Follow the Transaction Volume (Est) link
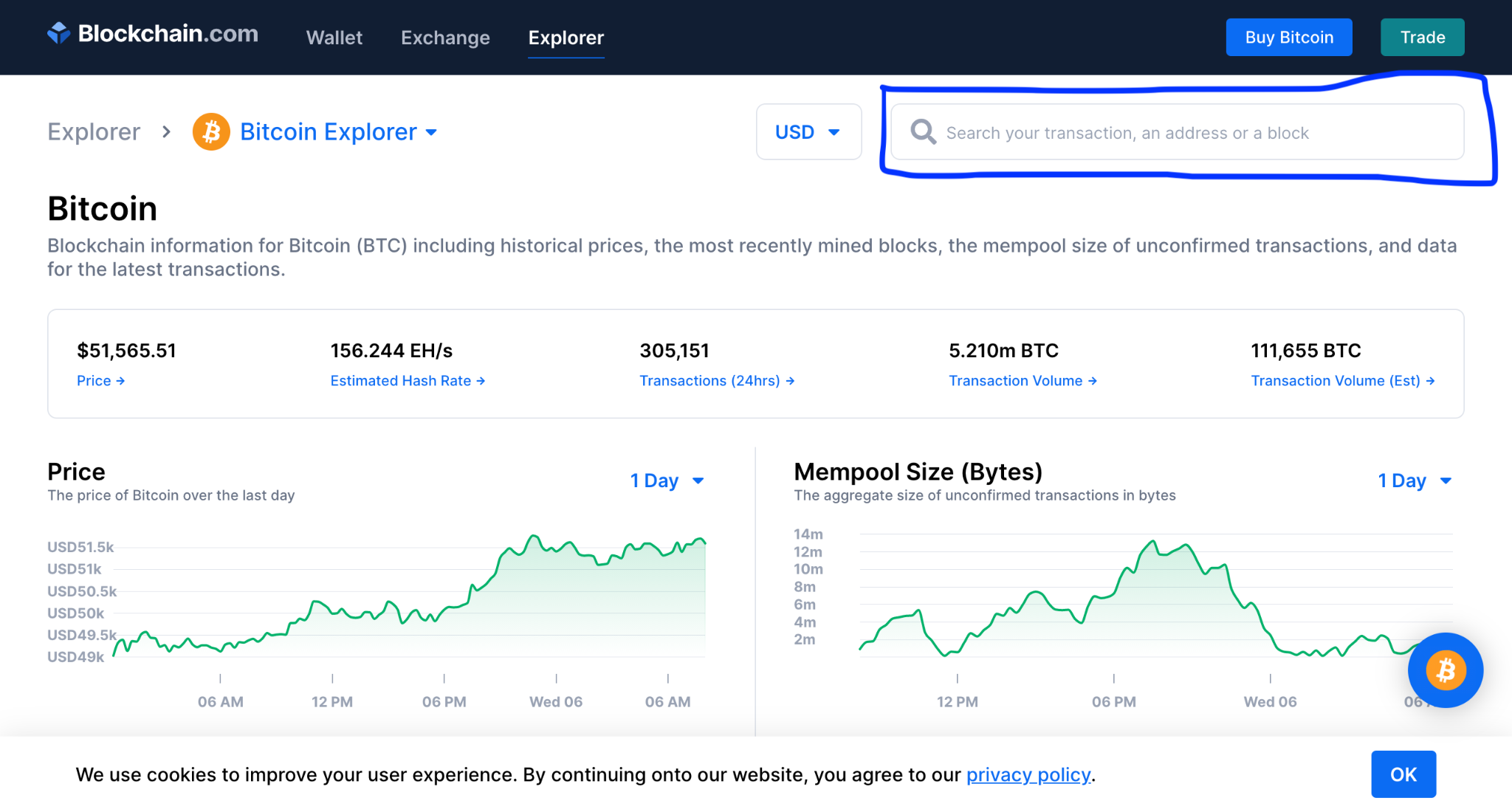The width and height of the screenshot is (1512, 812). [x=1342, y=381]
